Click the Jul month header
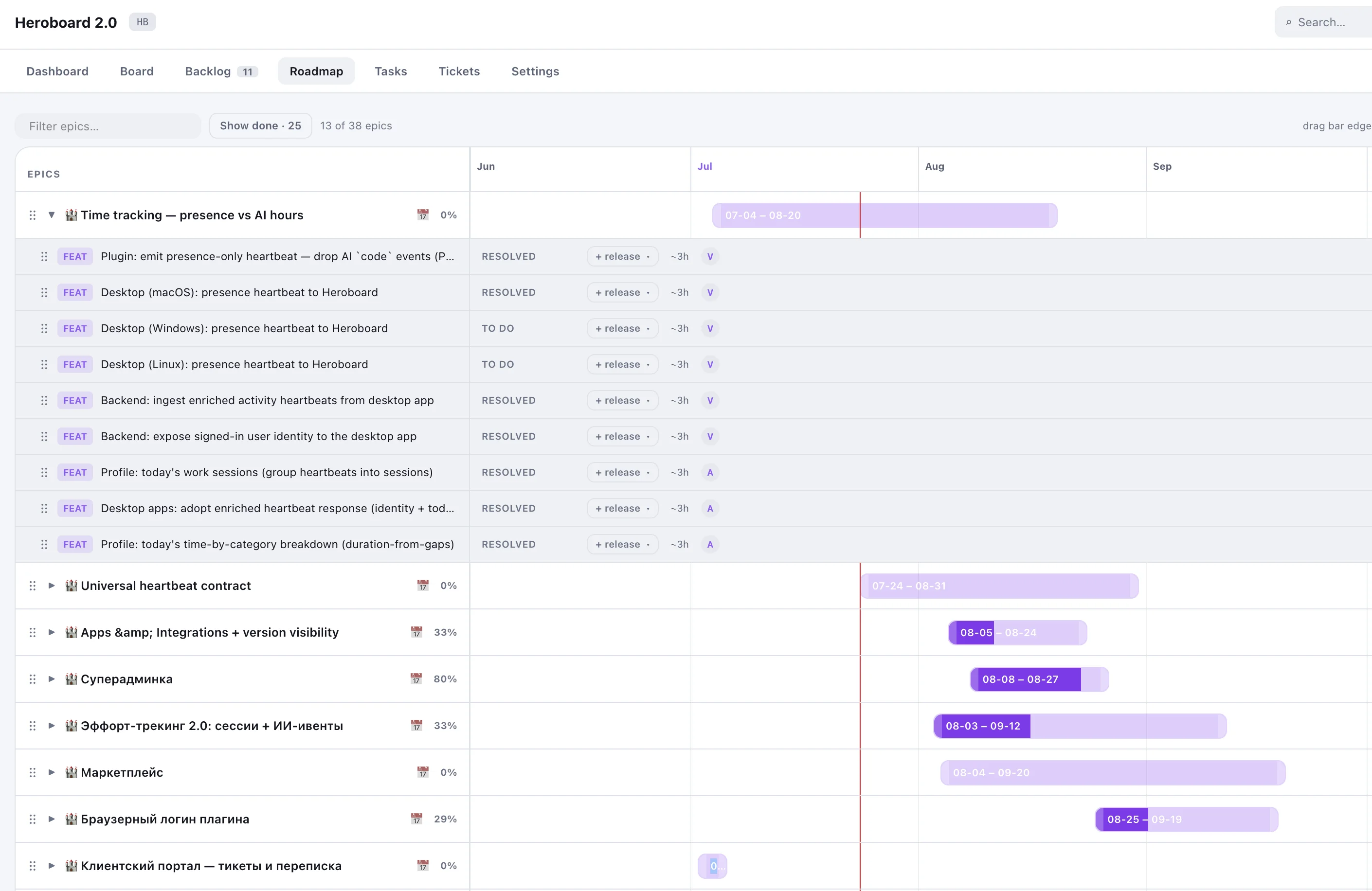This screenshot has width=1372, height=891. coord(704,166)
